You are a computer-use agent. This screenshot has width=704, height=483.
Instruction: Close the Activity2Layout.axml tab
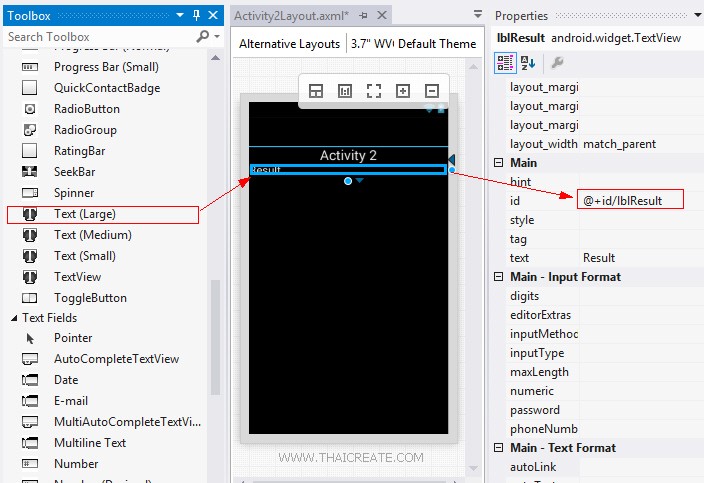(x=382, y=16)
